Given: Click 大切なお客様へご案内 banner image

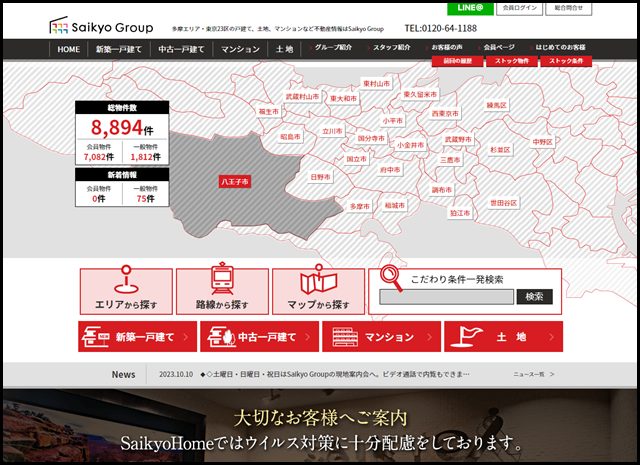Looking at the screenshot, I should click(320, 426).
